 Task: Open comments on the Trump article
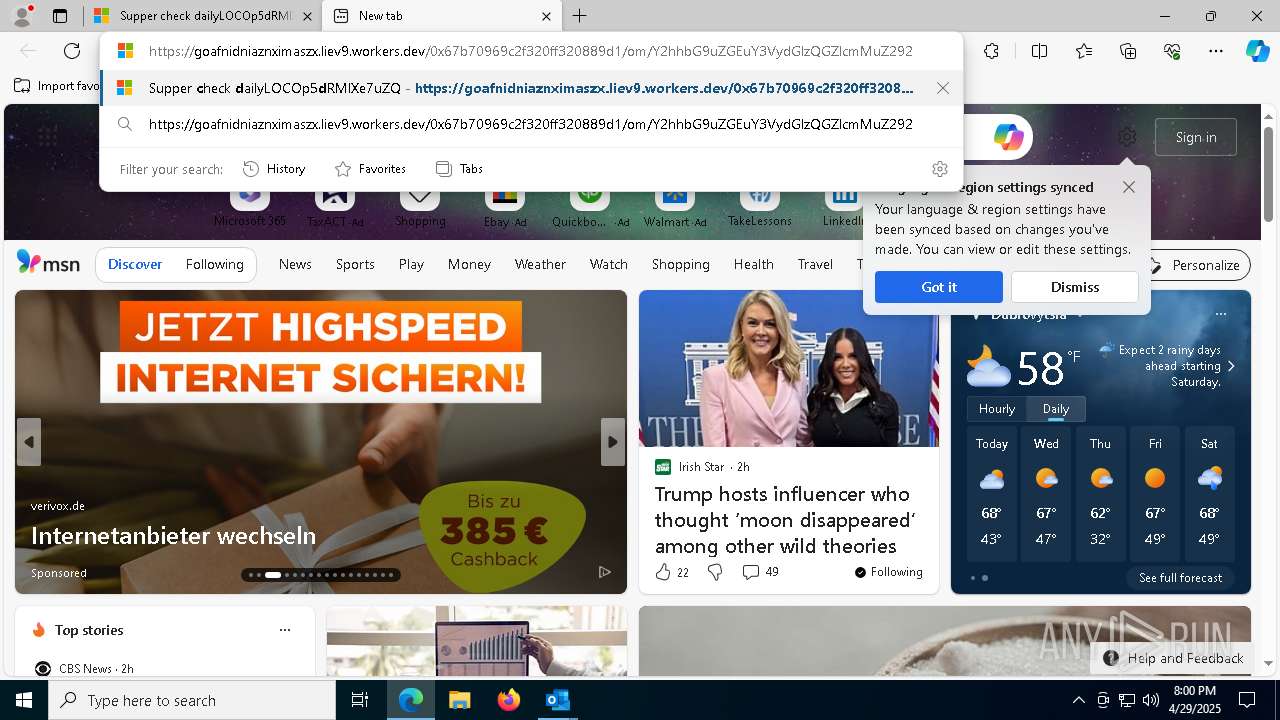760,572
